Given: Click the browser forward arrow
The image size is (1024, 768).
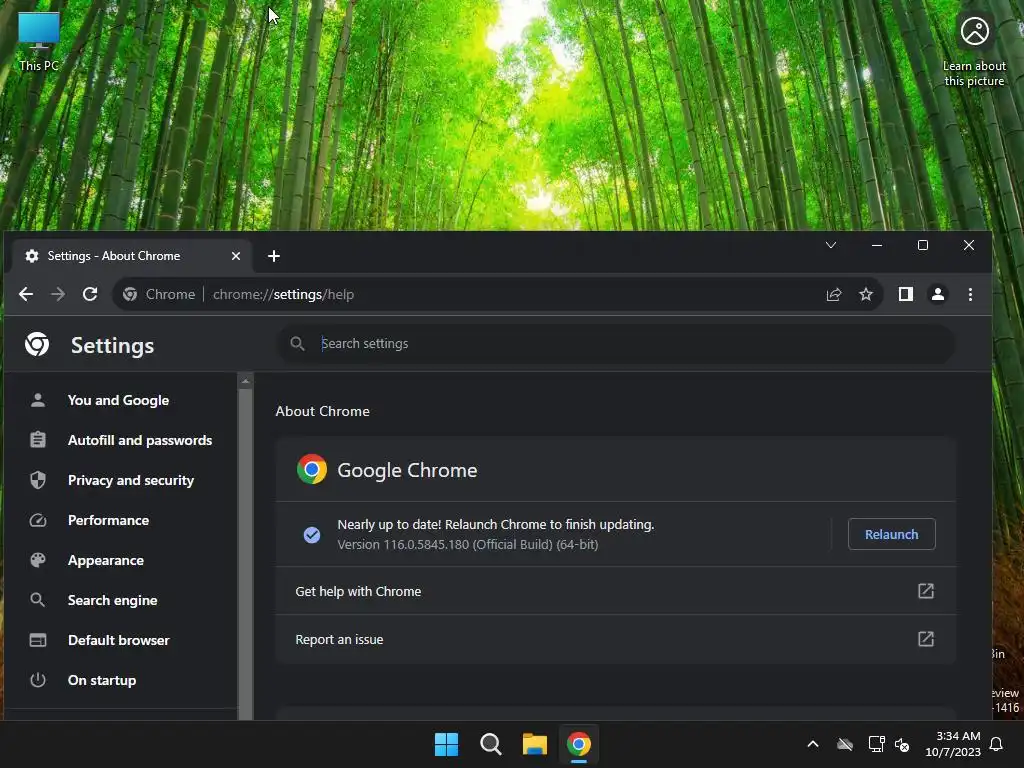Looking at the screenshot, I should (x=58, y=295).
